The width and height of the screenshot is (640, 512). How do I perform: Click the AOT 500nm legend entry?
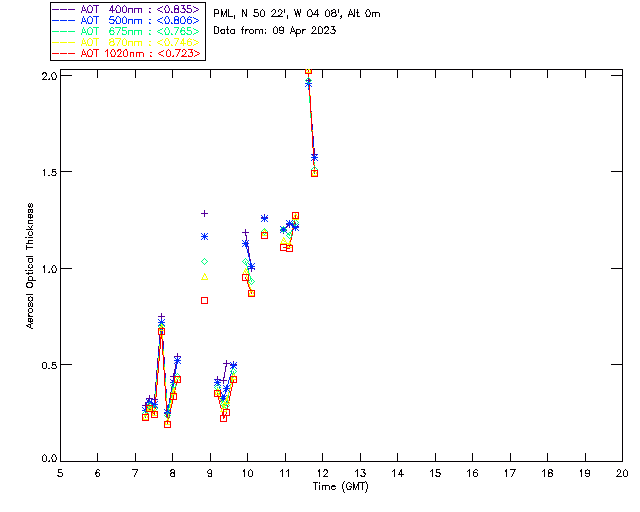[x=127, y=20]
